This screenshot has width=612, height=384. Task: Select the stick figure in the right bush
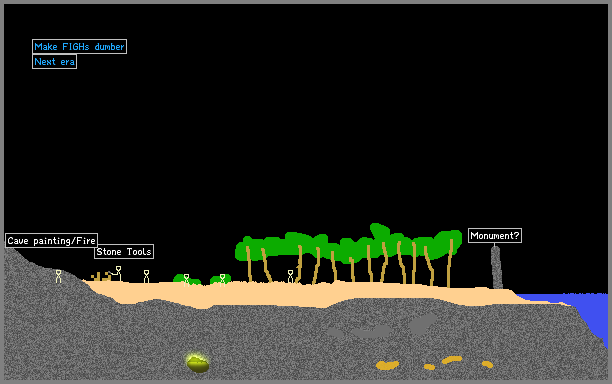tap(222, 280)
